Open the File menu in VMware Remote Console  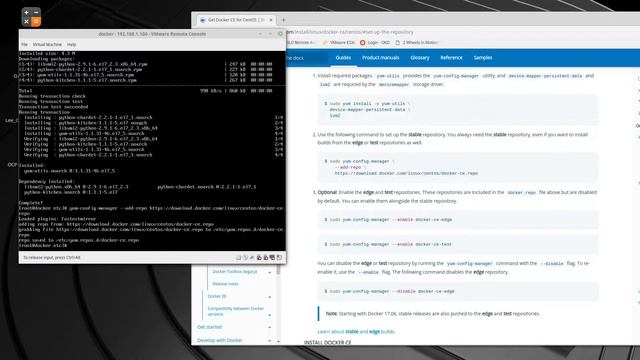point(24,44)
